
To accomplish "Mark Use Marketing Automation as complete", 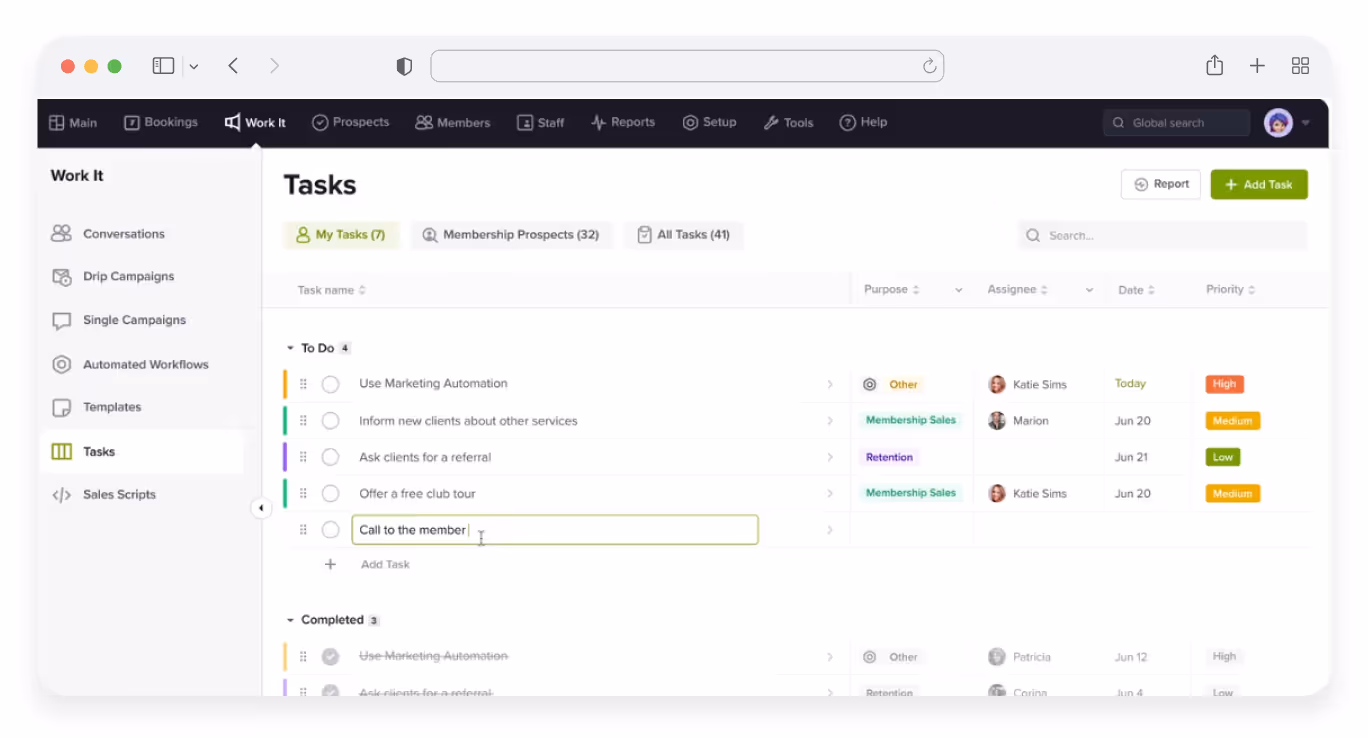I will 331,385.
